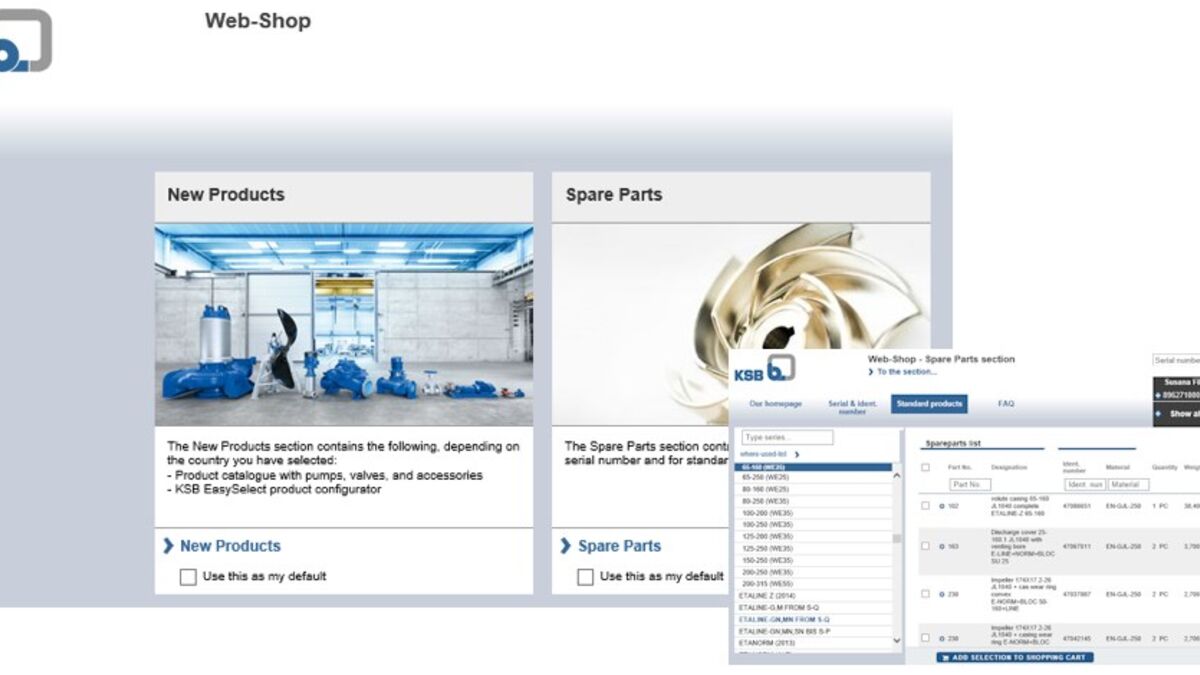This screenshot has height=675, width=1200.
Task: Click the 'Spare Parts' card heading
Action: coord(614,195)
